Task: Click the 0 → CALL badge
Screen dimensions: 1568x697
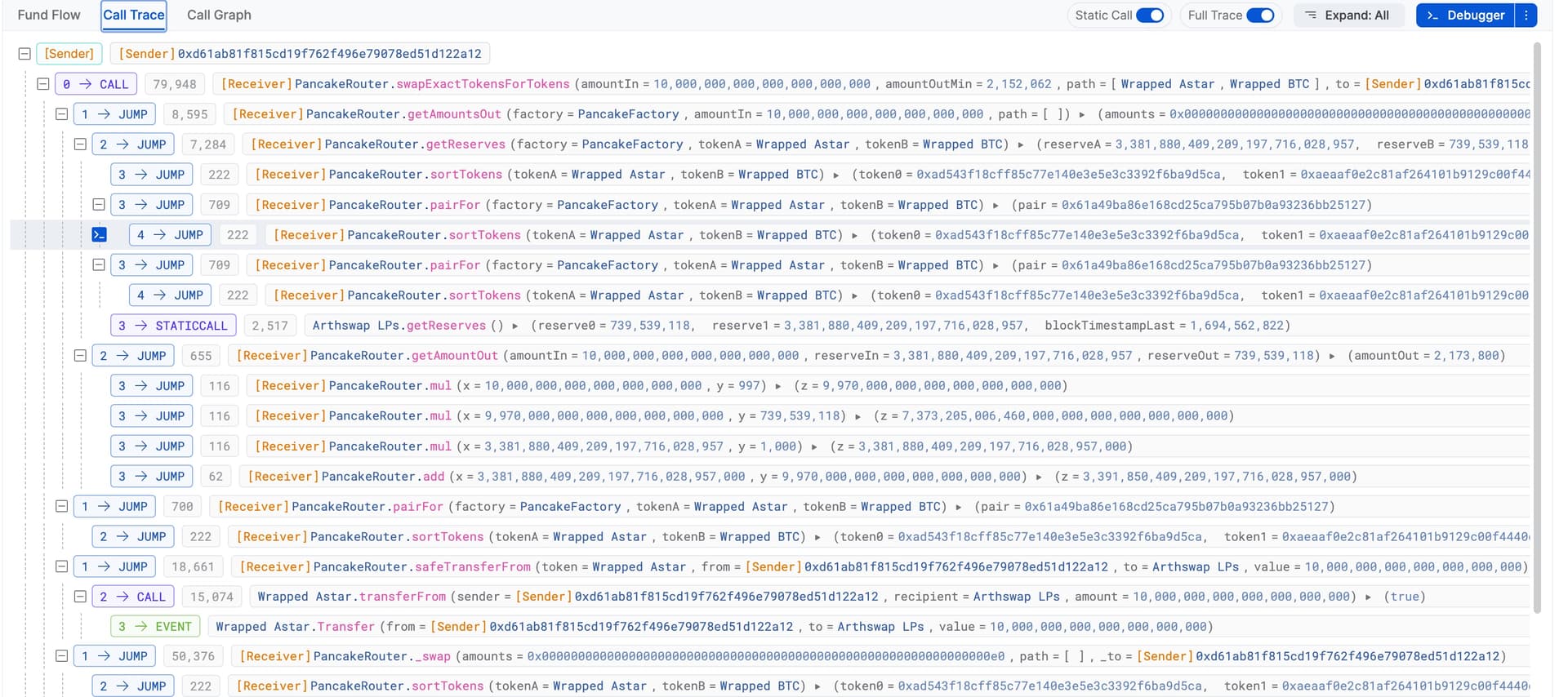Action: [96, 84]
